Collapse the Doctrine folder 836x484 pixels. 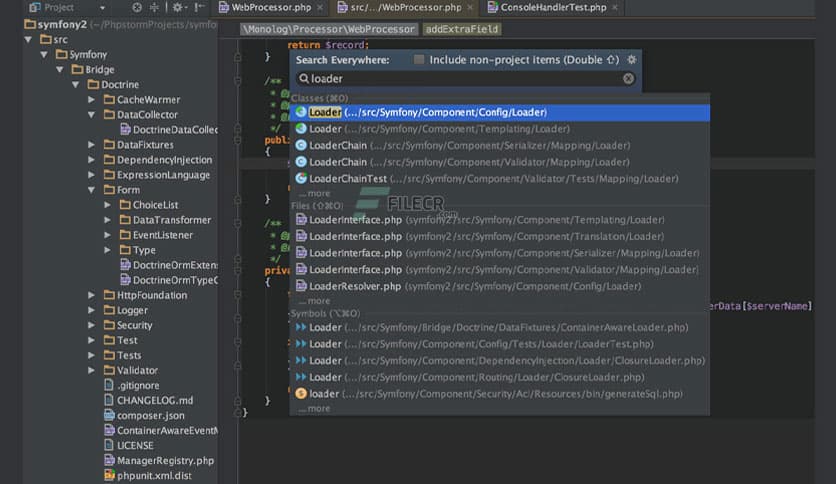(x=76, y=84)
